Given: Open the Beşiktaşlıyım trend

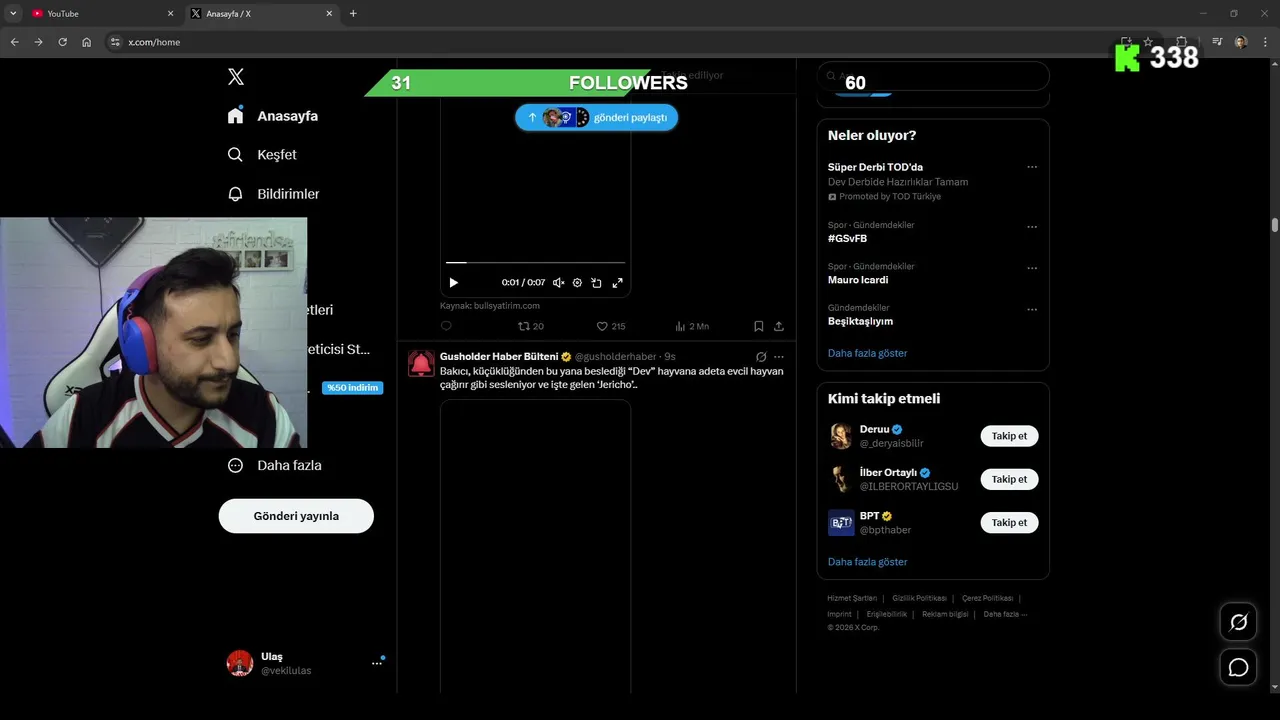Looking at the screenshot, I should (x=860, y=321).
